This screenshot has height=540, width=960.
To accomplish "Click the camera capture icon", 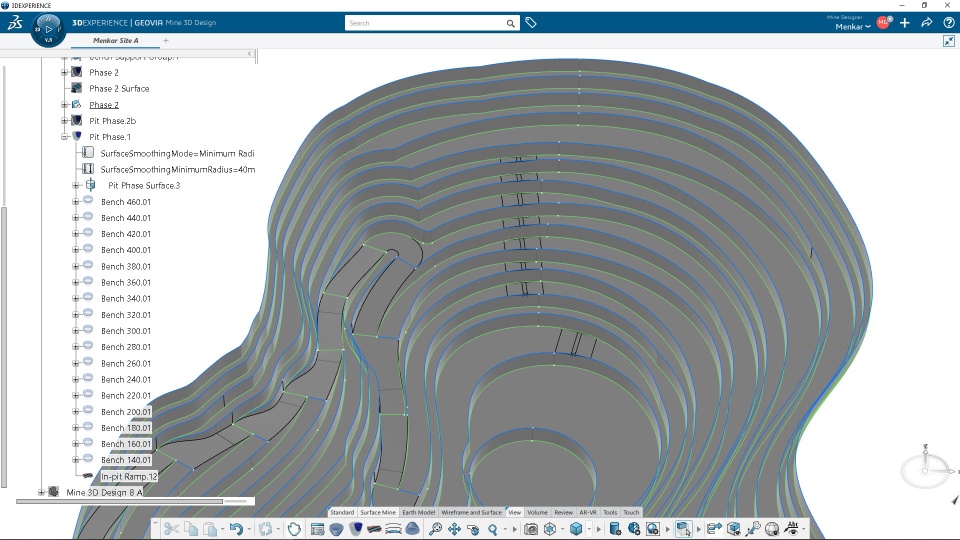I will pos(531,529).
